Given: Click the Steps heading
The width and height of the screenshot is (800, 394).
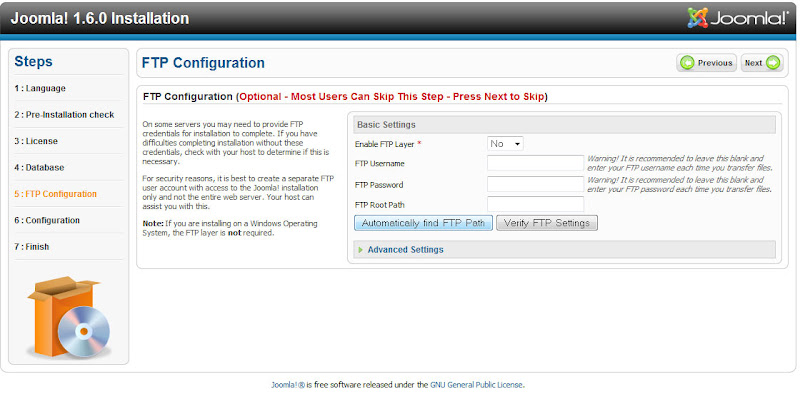Looking at the screenshot, I should (33, 62).
